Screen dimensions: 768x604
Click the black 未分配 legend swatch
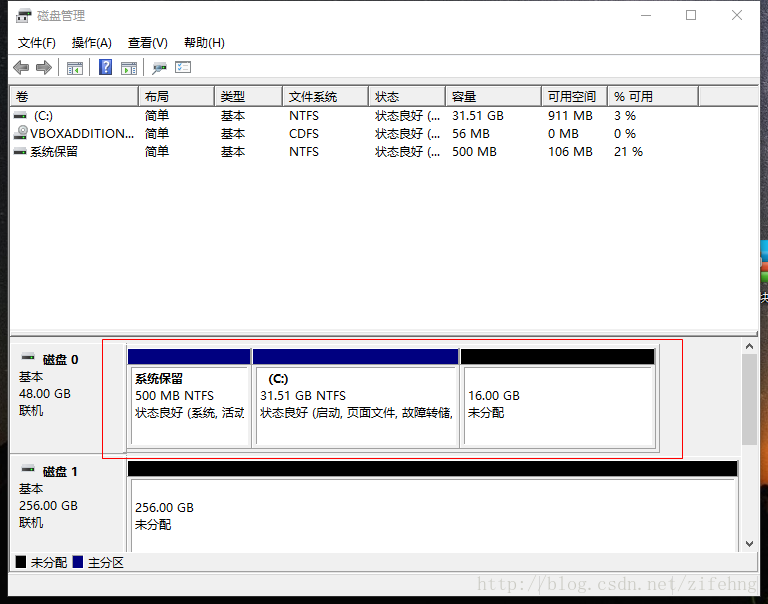(21, 562)
